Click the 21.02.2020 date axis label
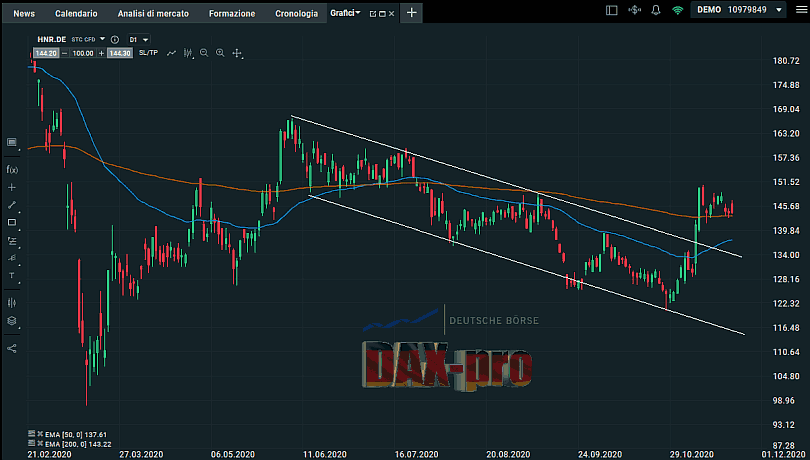The height and width of the screenshot is (460, 810). pyautogui.click(x=50, y=455)
